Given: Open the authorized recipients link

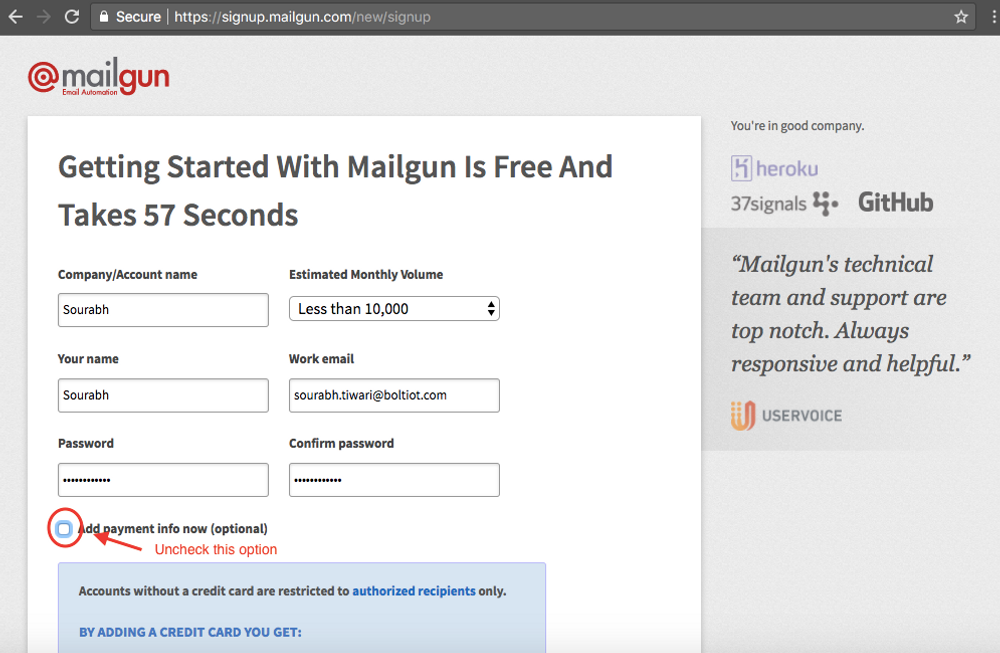Looking at the screenshot, I should tap(414, 591).
